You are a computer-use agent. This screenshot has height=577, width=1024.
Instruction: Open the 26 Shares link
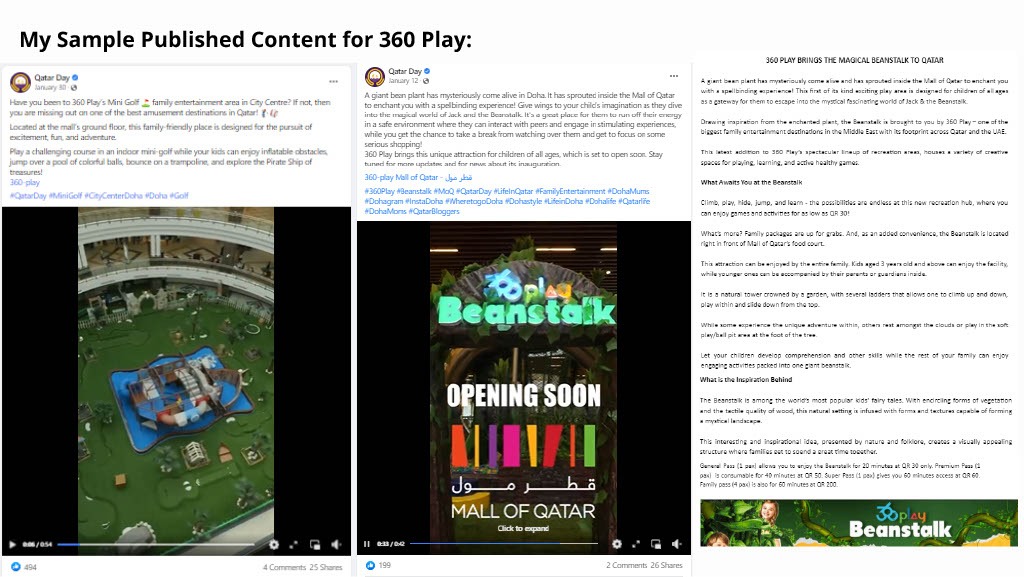[x=666, y=565]
